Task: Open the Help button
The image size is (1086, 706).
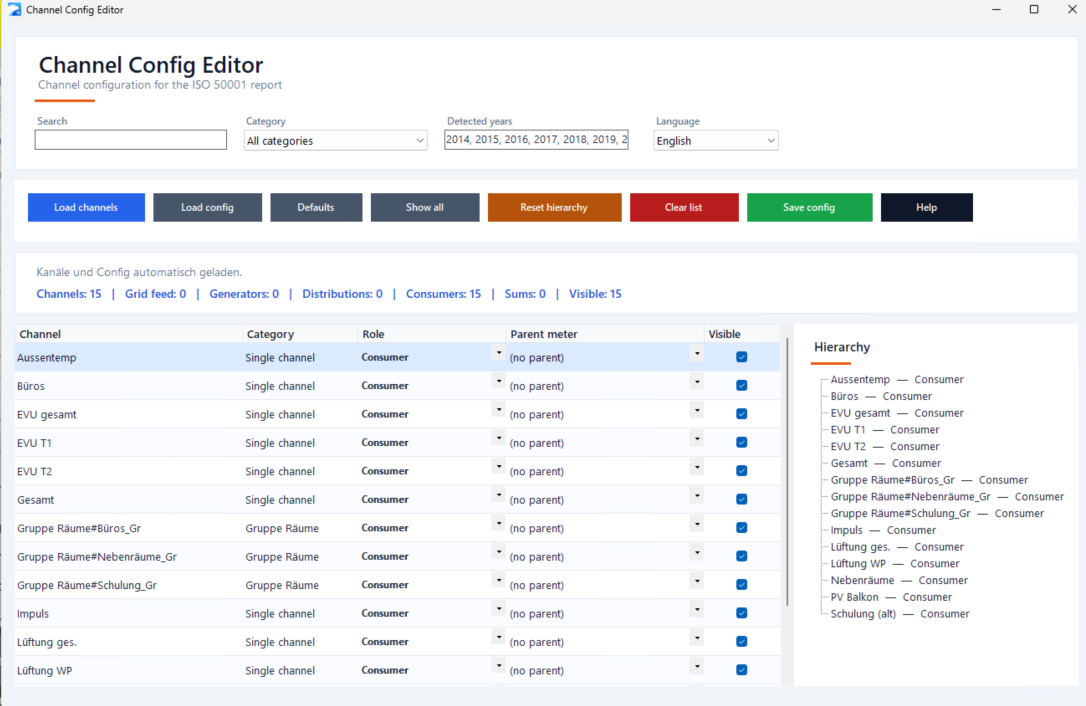Action: 927,208
